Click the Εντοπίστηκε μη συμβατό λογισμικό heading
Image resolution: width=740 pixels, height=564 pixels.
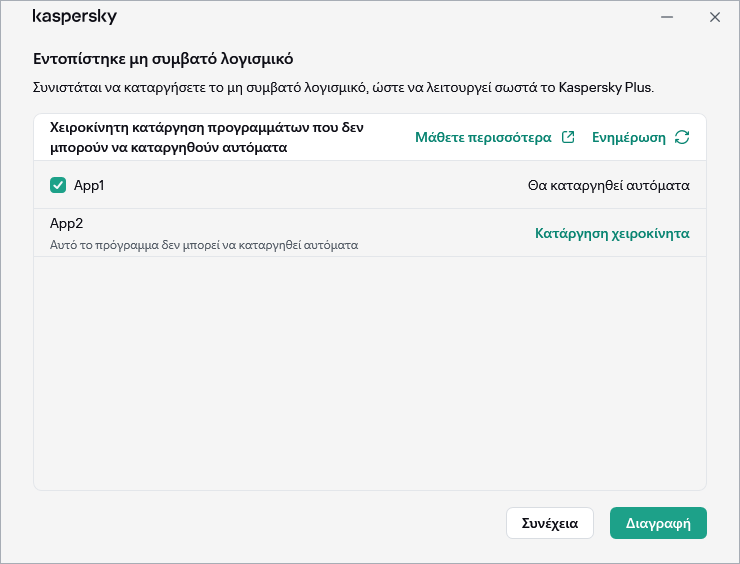pyautogui.click(x=163, y=59)
